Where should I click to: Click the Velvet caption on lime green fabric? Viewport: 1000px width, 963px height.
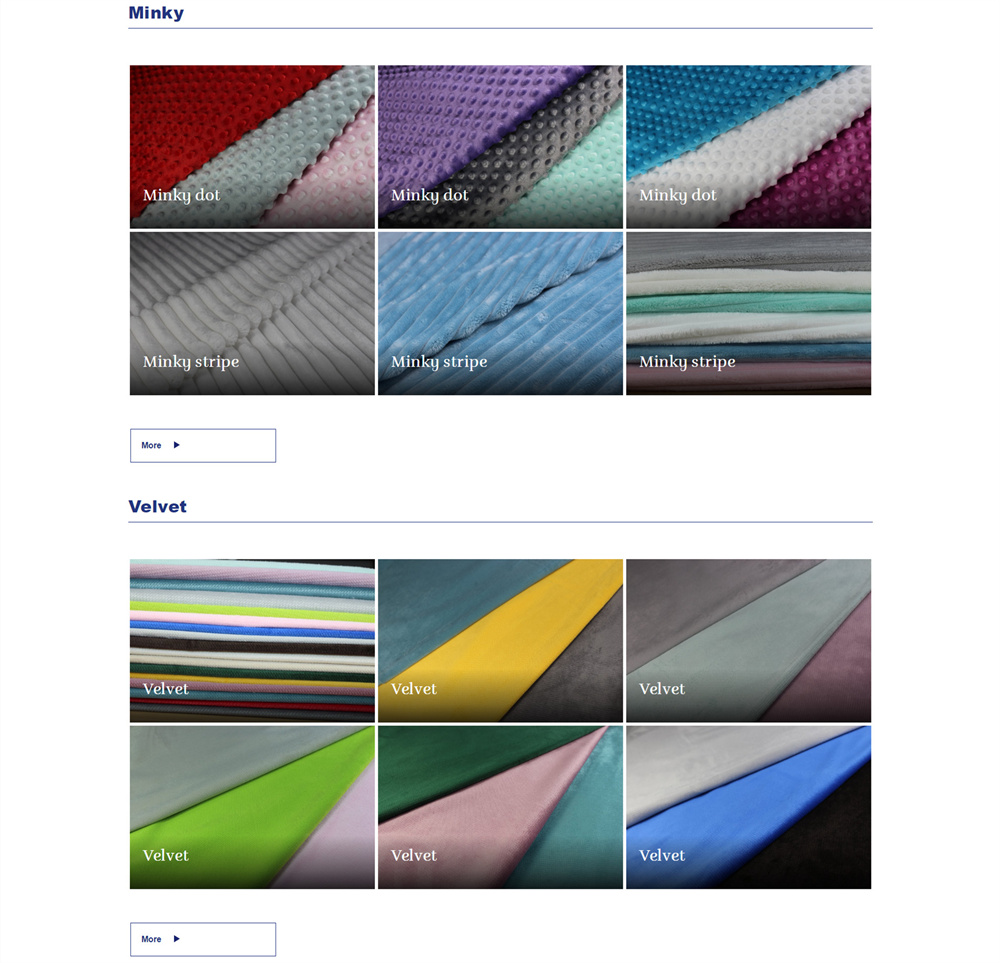point(166,855)
